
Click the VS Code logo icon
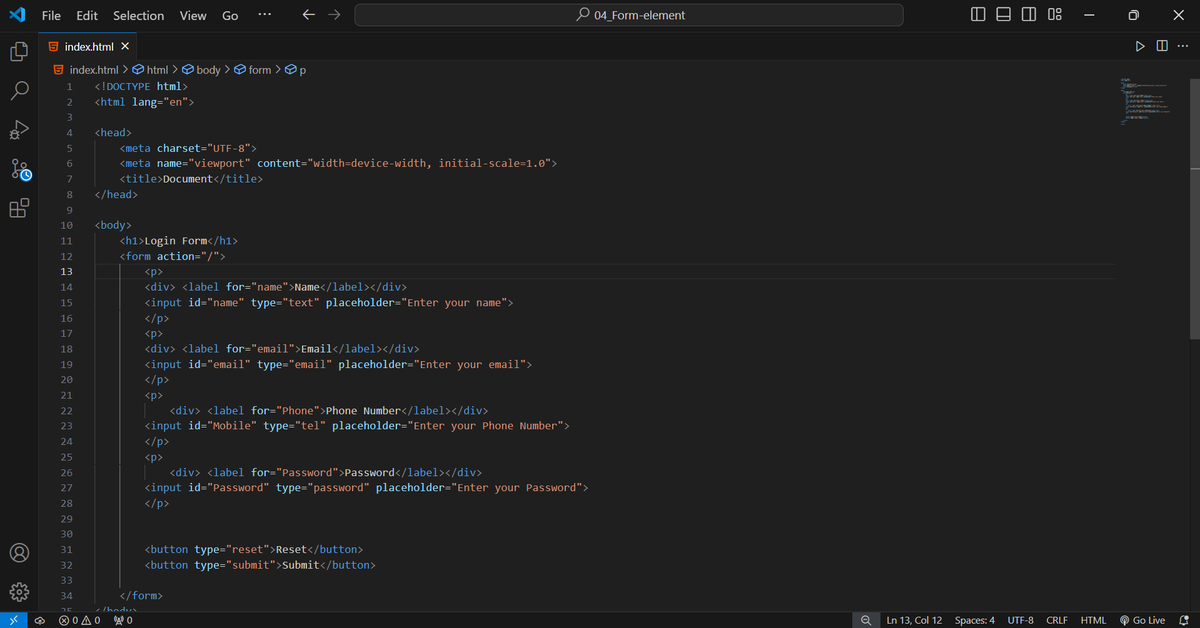pos(17,15)
